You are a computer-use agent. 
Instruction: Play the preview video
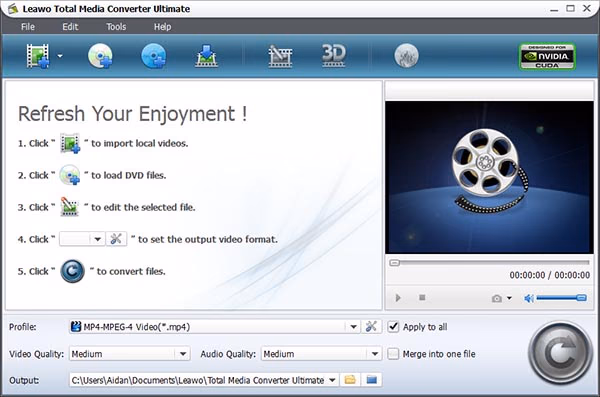[398, 297]
